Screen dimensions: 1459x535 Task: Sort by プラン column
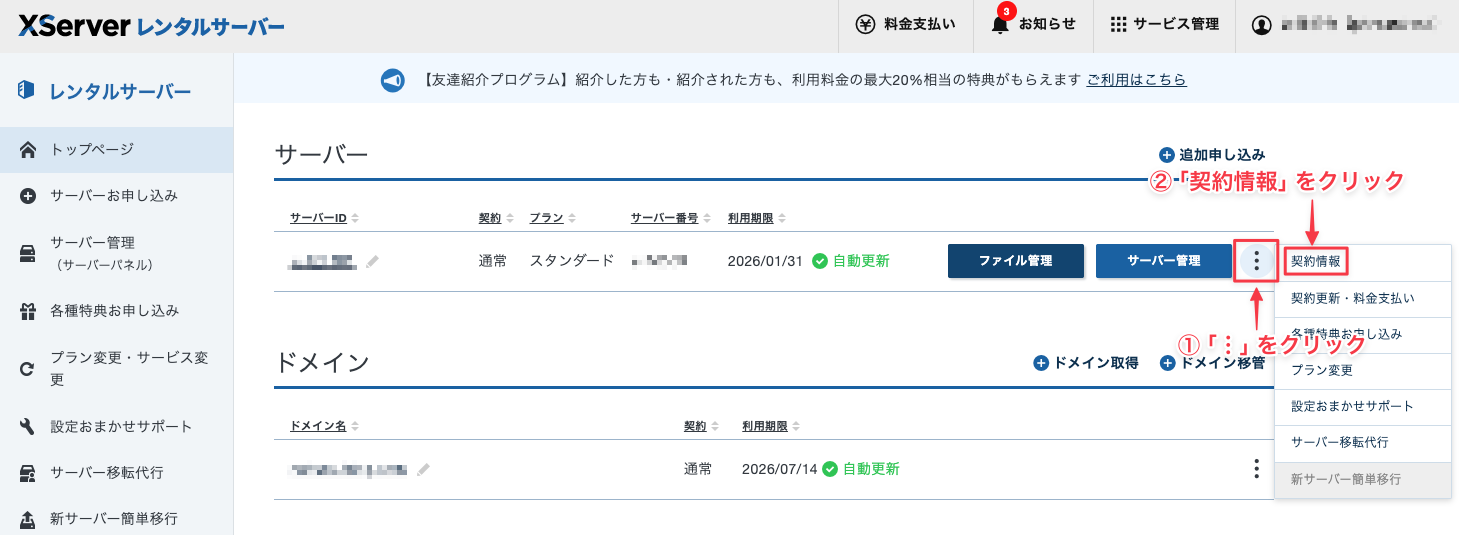coord(553,218)
